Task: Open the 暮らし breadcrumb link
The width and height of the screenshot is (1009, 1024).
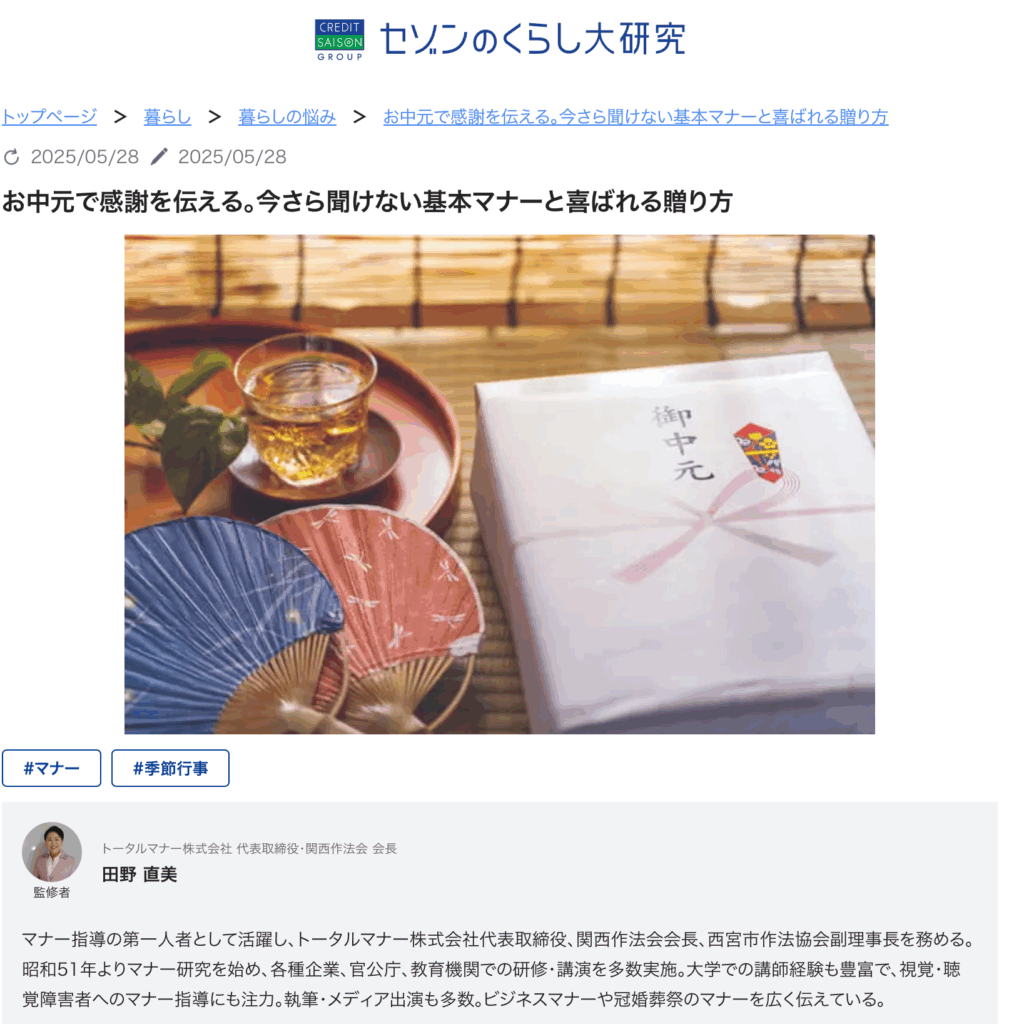Action: tap(167, 117)
